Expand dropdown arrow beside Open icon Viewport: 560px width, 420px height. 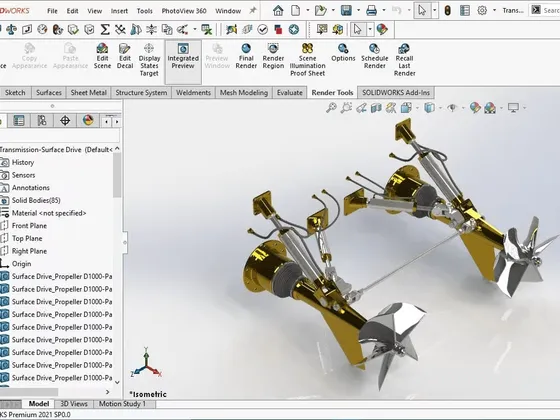pyautogui.click(x=333, y=10)
